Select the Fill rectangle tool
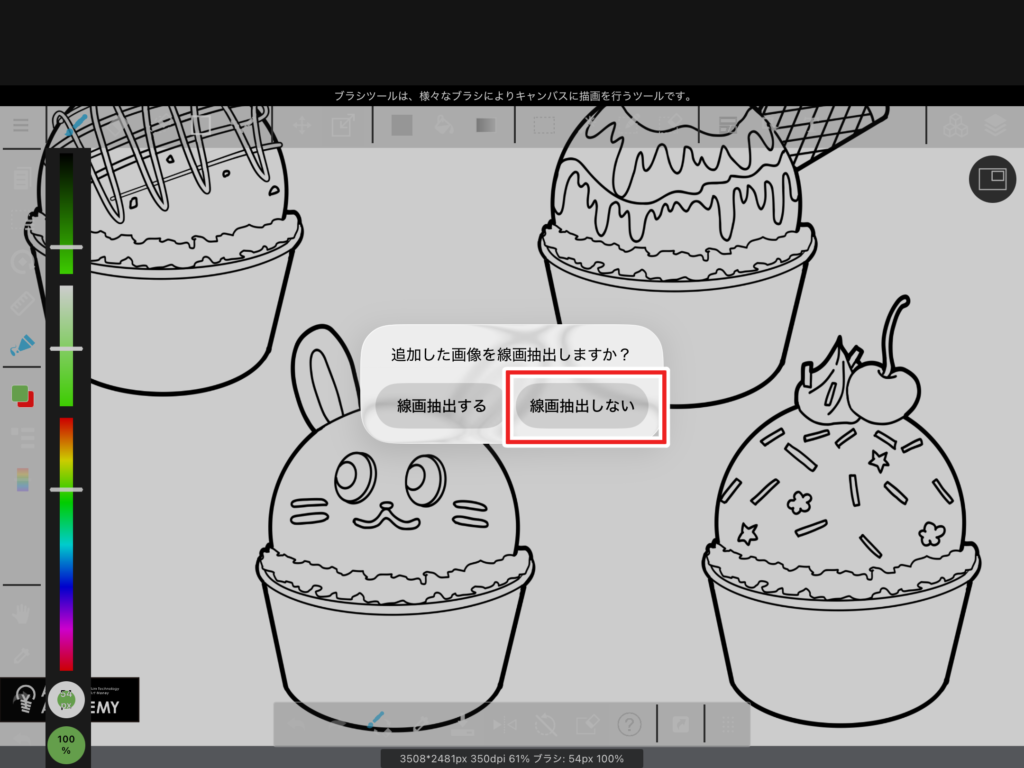1024x768 pixels. (x=402, y=126)
